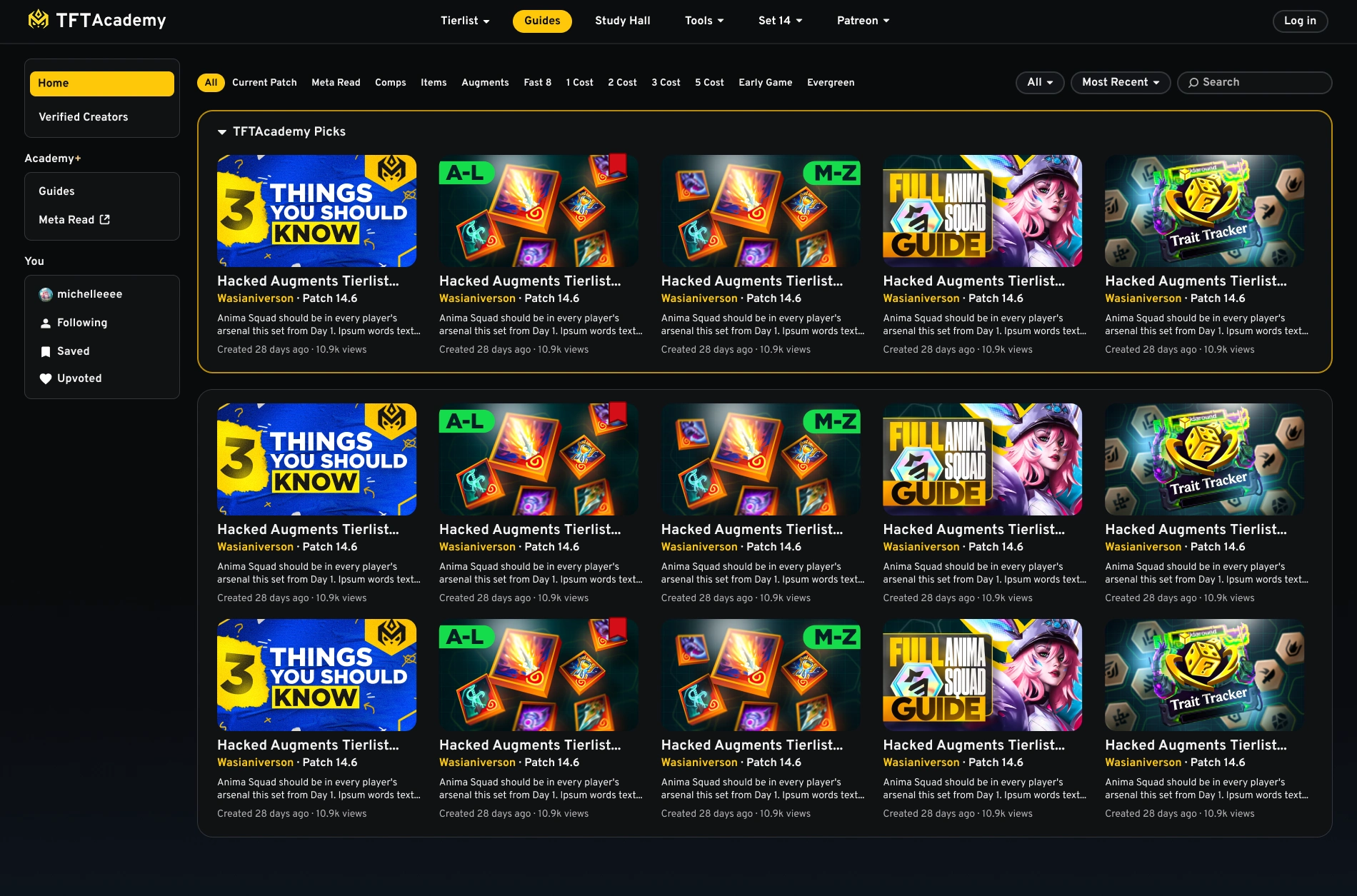
Task: Open Wasianiverson's creator profile link
Action: (x=255, y=298)
